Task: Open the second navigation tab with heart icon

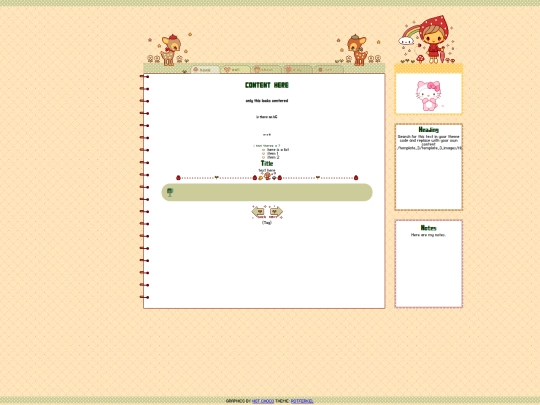Action: 236,70
